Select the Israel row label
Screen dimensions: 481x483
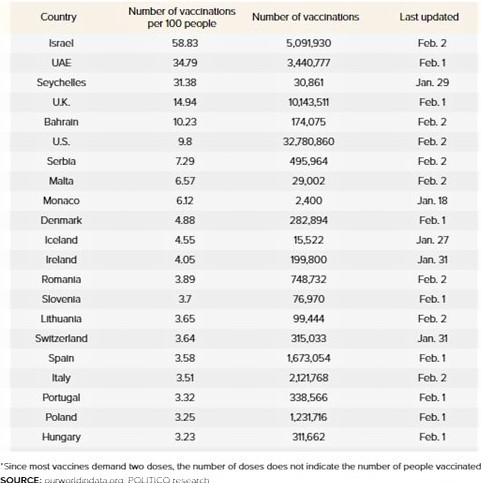point(61,43)
